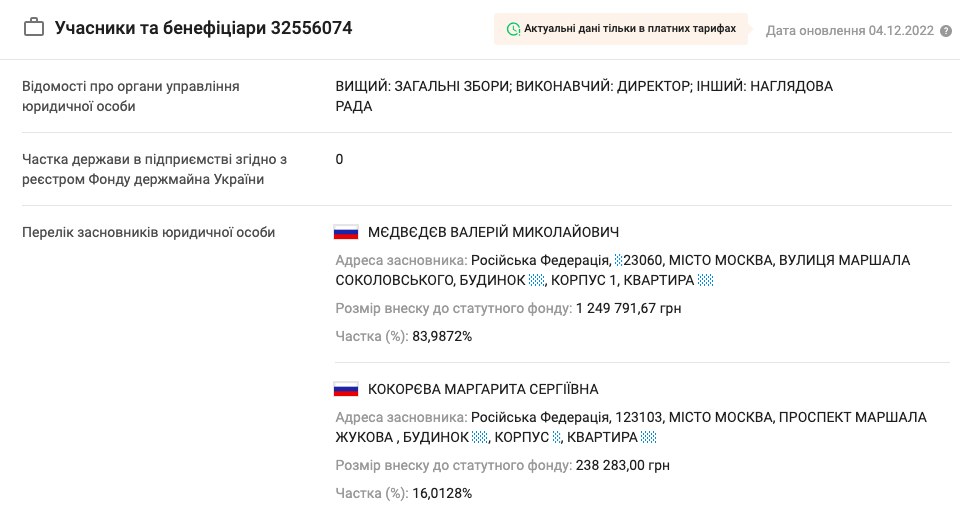This screenshot has width=960, height=515.
Task: Click the 16,0128% share value
Action: tap(442, 493)
